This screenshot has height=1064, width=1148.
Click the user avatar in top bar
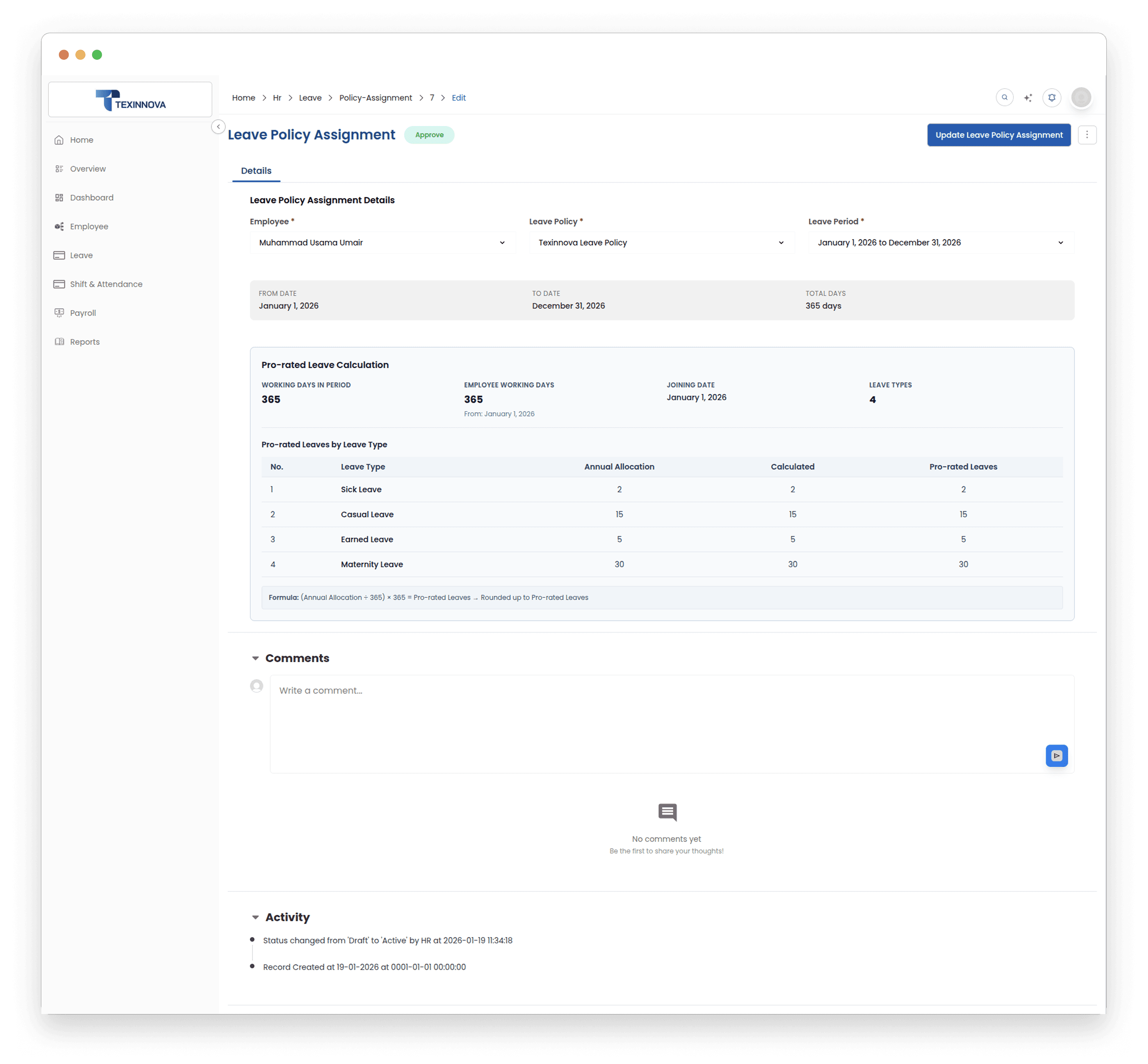[1081, 97]
